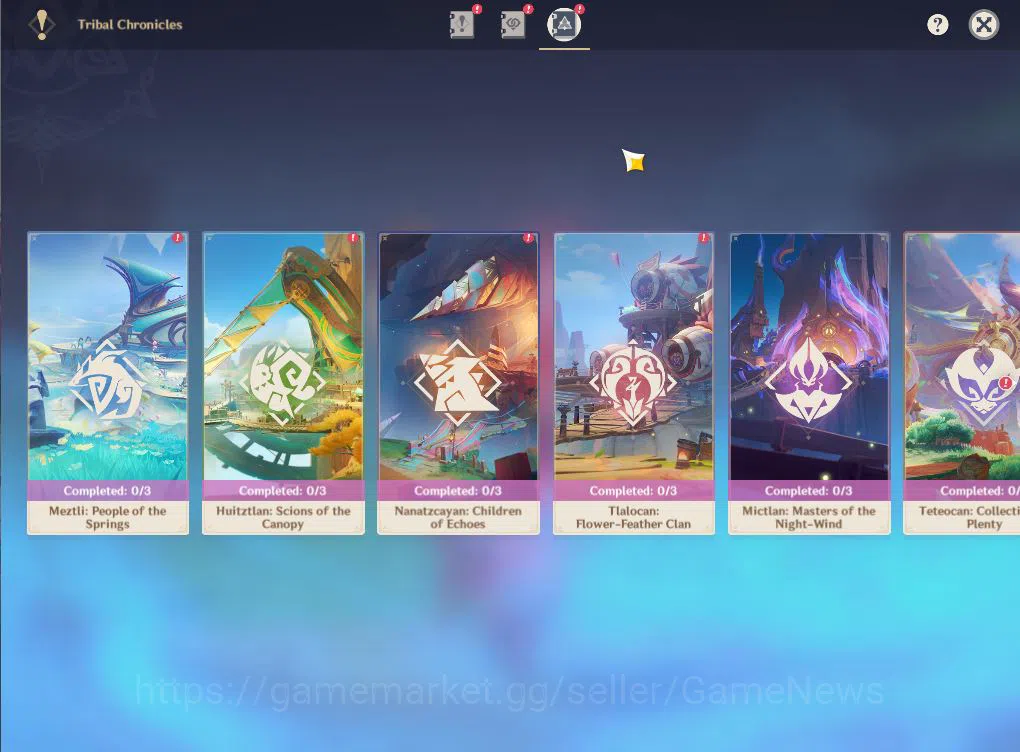This screenshot has height=752, width=1020.
Task: Open the Huitztlan: Scions of the Canopy card
Action: [x=283, y=383]
